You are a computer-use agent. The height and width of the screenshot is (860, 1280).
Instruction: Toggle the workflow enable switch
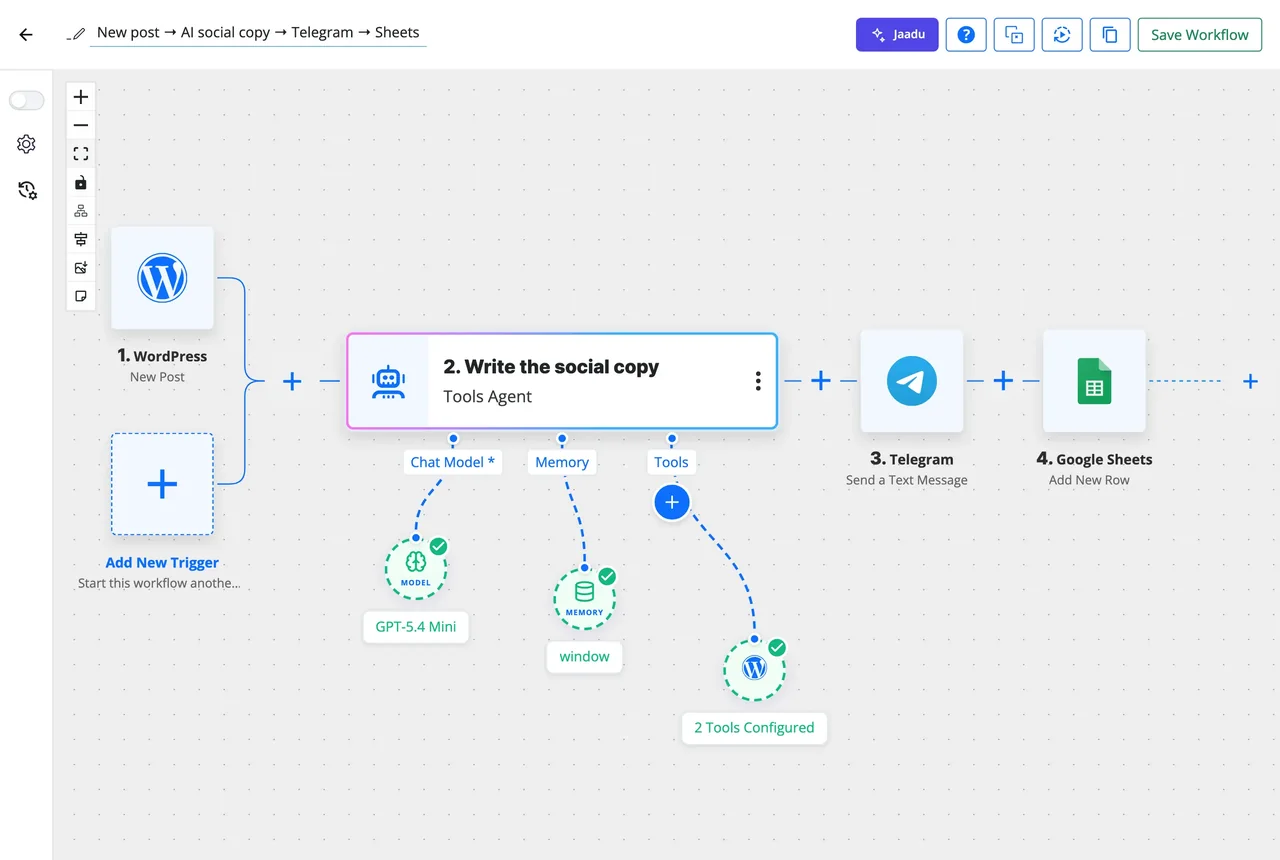tap(27, 100)
